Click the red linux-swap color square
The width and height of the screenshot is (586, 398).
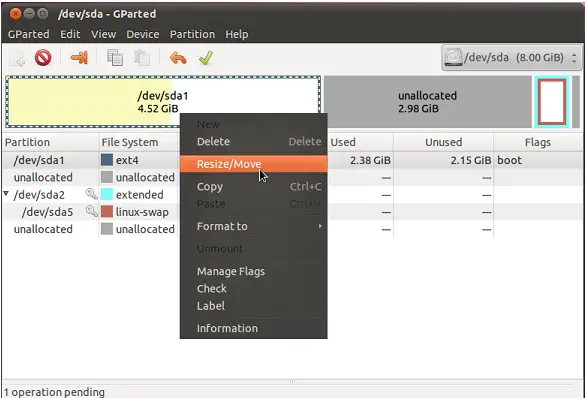pos(107,212)
